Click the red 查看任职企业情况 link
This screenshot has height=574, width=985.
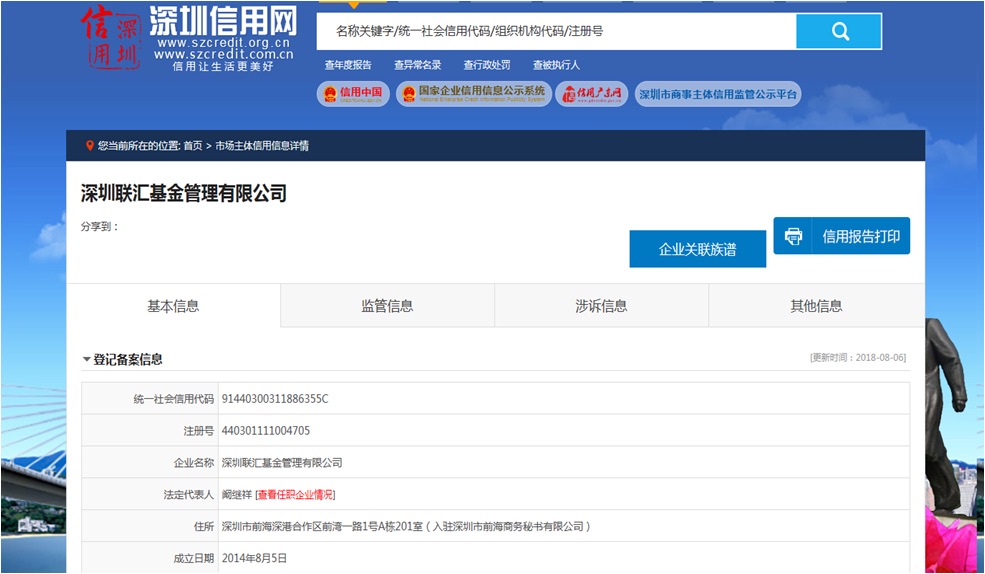[x=295, y=495]
